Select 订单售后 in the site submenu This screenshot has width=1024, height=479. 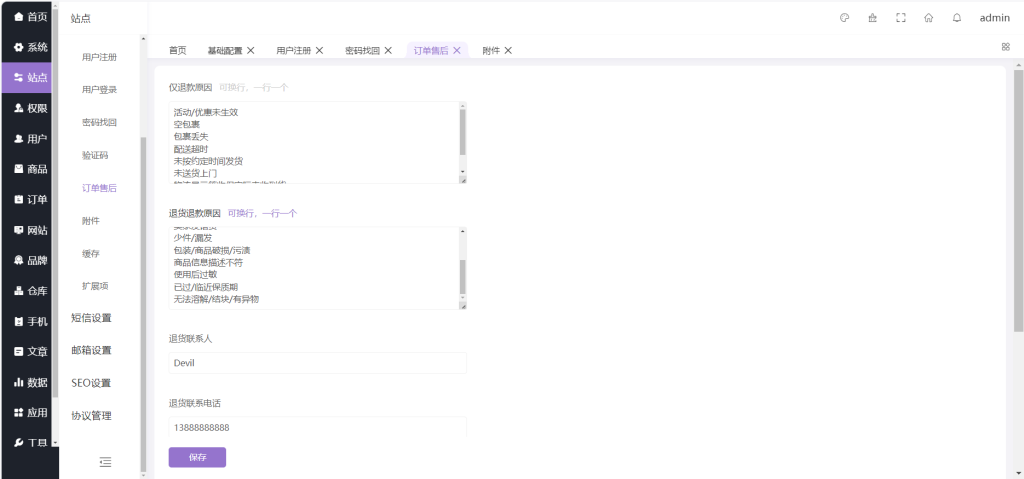point(99,188)
